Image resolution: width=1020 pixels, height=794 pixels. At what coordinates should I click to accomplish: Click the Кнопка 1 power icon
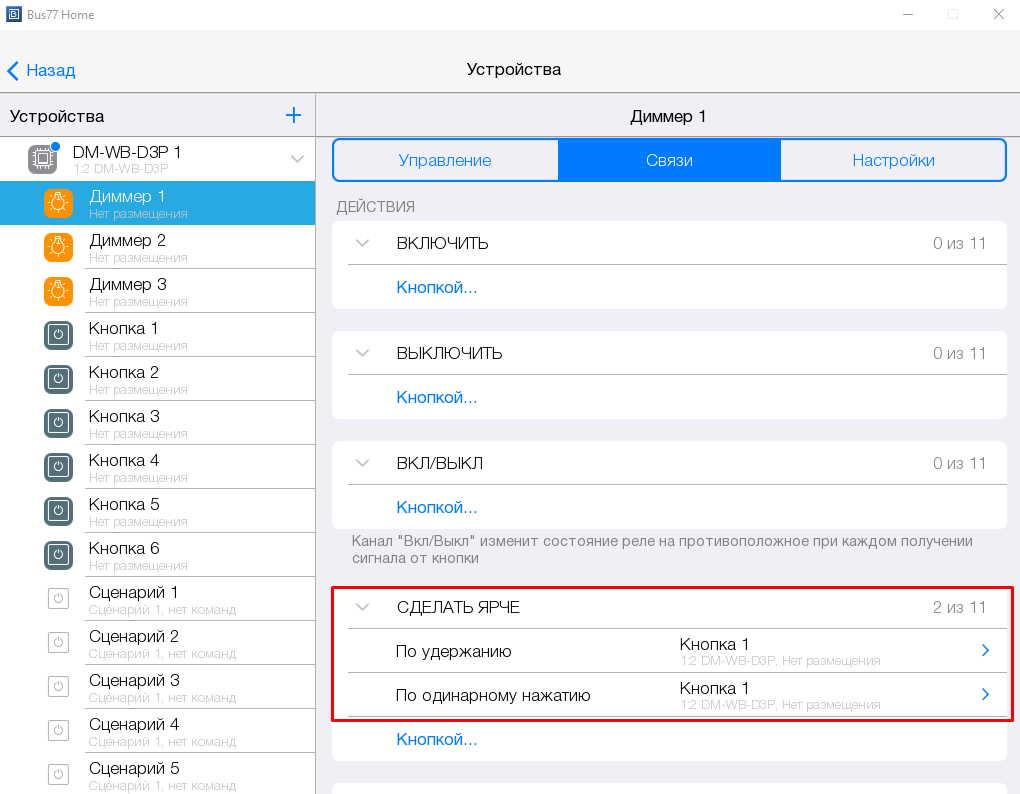(59, 335)
